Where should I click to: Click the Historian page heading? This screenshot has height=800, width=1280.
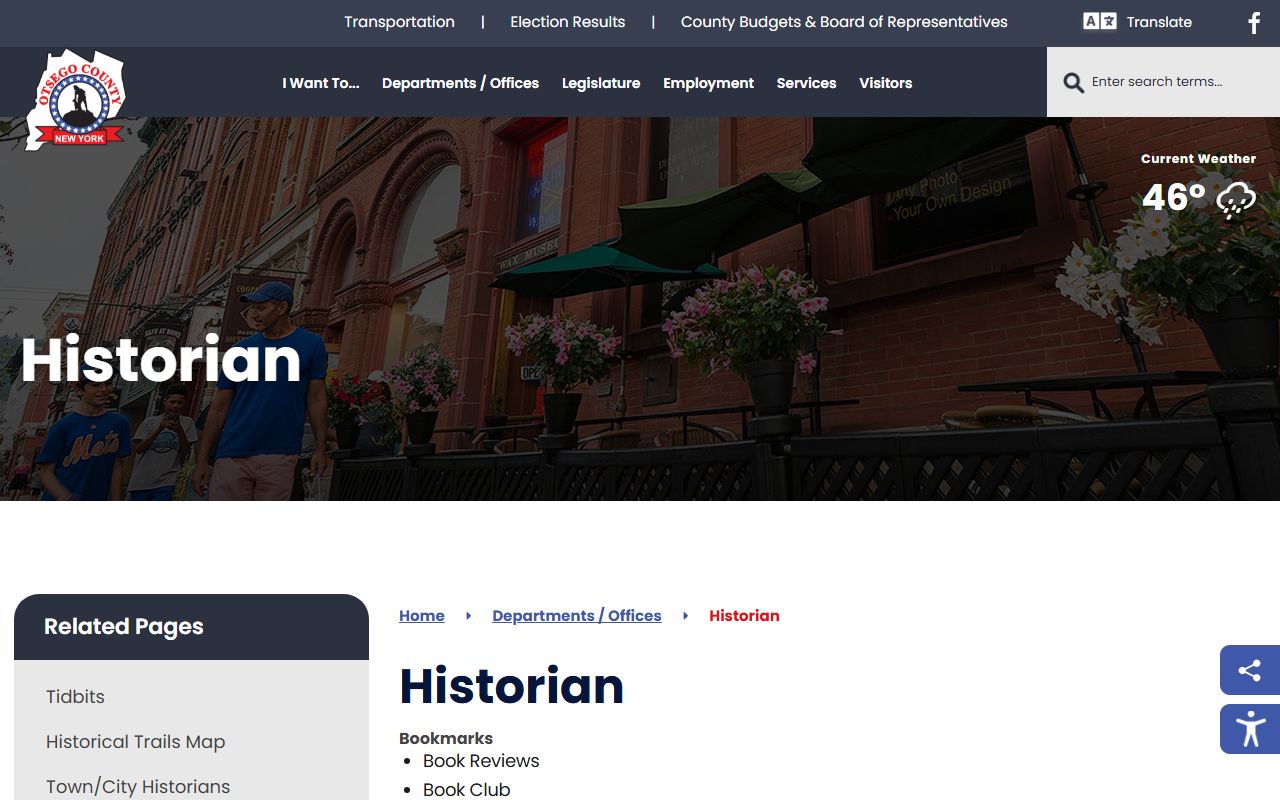[511, 686]
